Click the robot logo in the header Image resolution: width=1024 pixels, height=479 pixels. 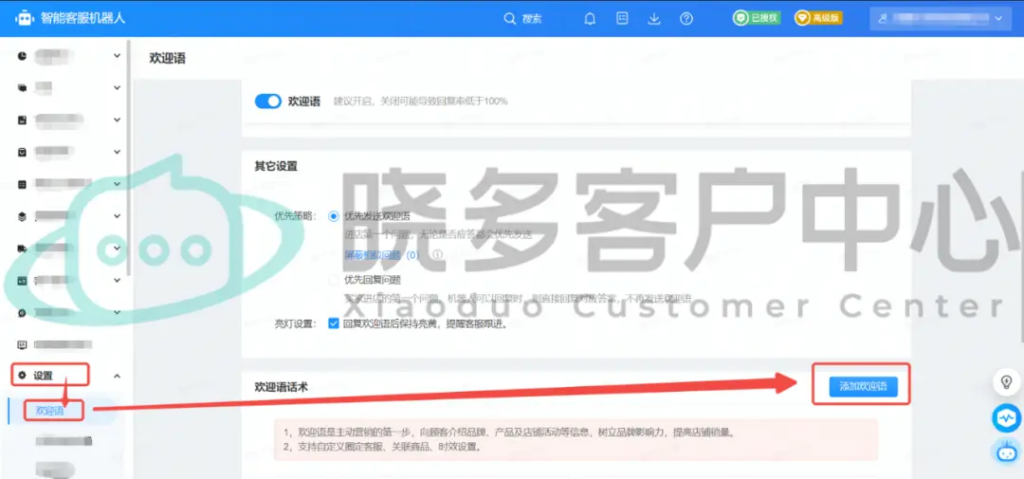[x=25, y=18]
